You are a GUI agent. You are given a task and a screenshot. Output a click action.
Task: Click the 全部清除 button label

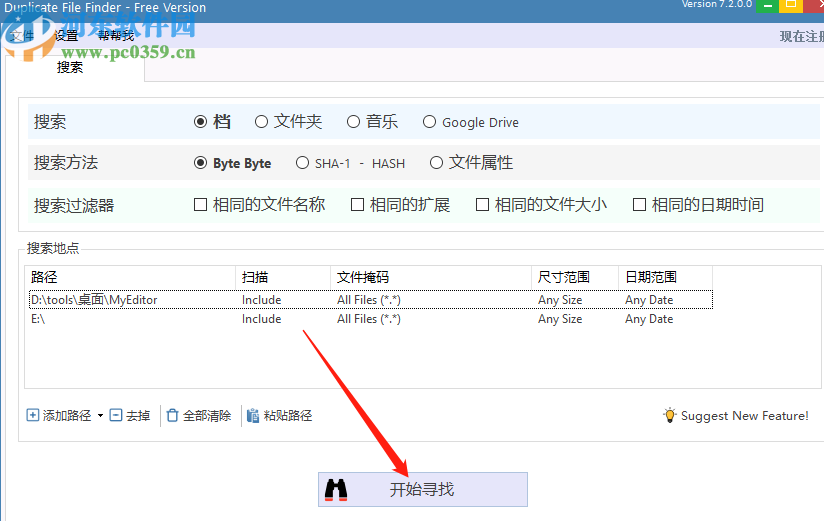tap(207, 416)
